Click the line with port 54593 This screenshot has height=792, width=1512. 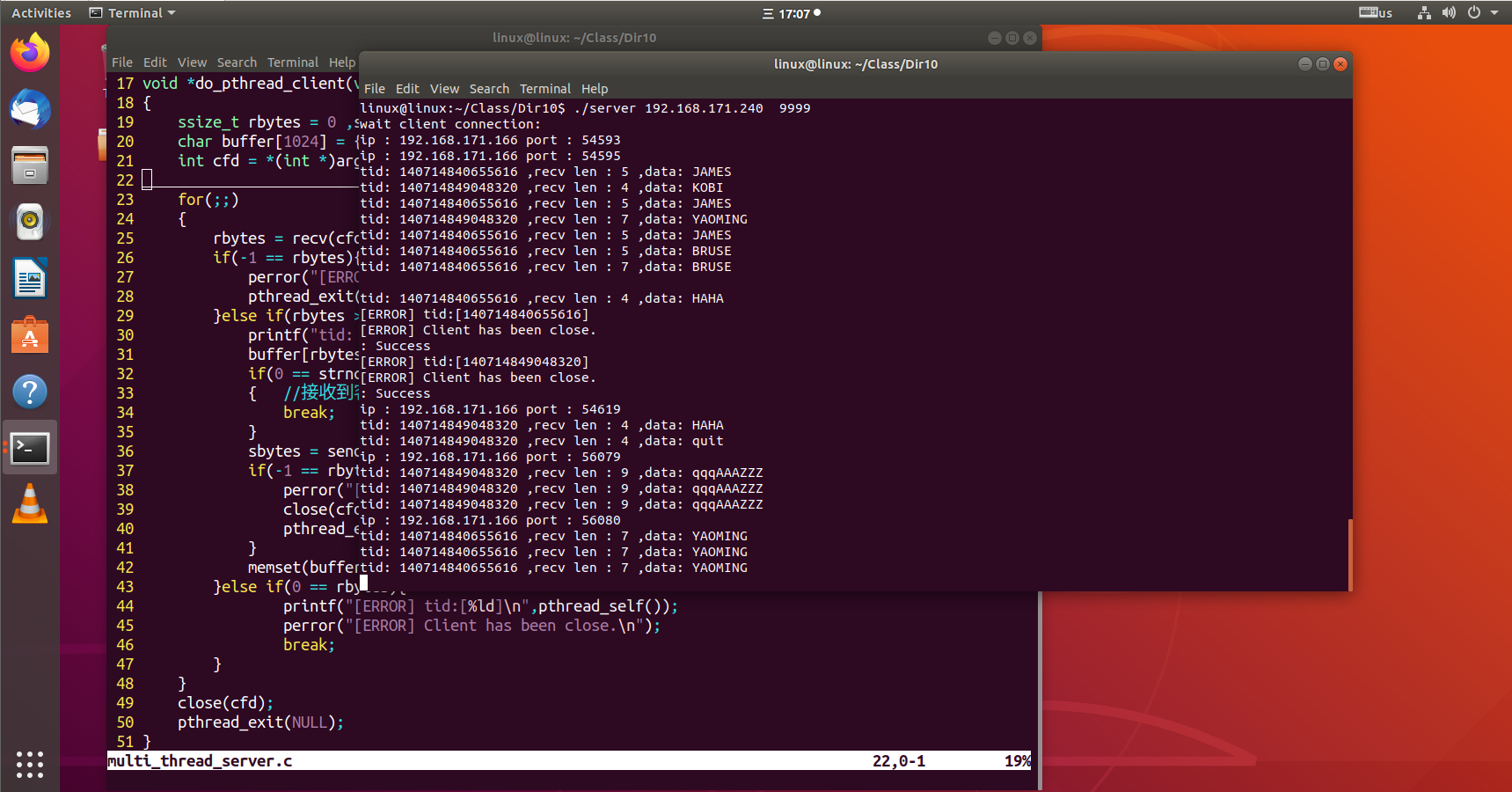pos(490,140)
